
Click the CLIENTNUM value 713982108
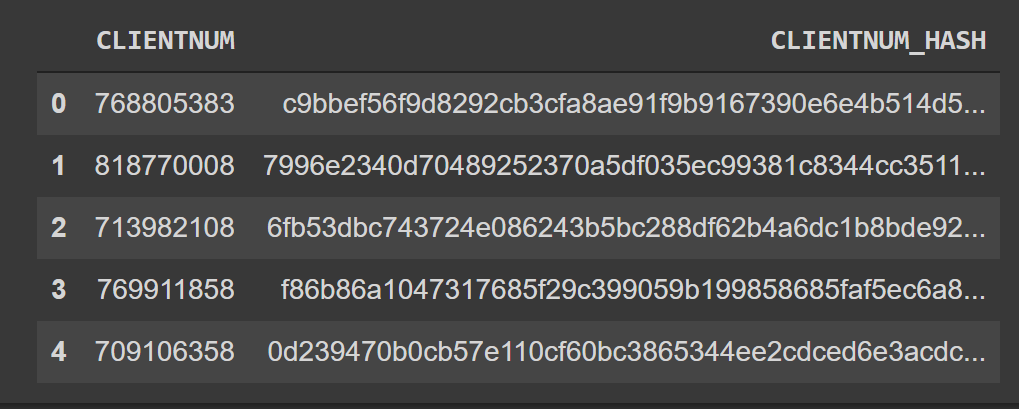click(165, 227)
